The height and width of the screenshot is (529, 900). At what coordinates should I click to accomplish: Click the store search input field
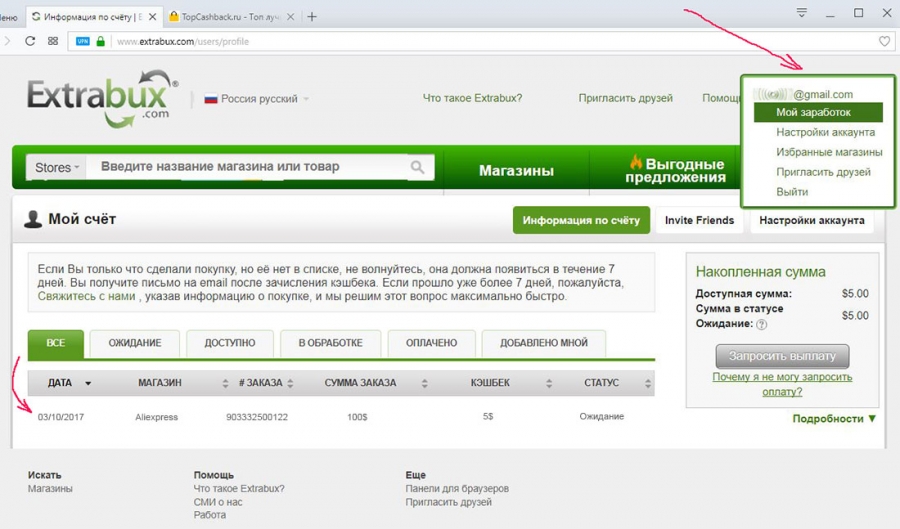(x=247, y=167)
